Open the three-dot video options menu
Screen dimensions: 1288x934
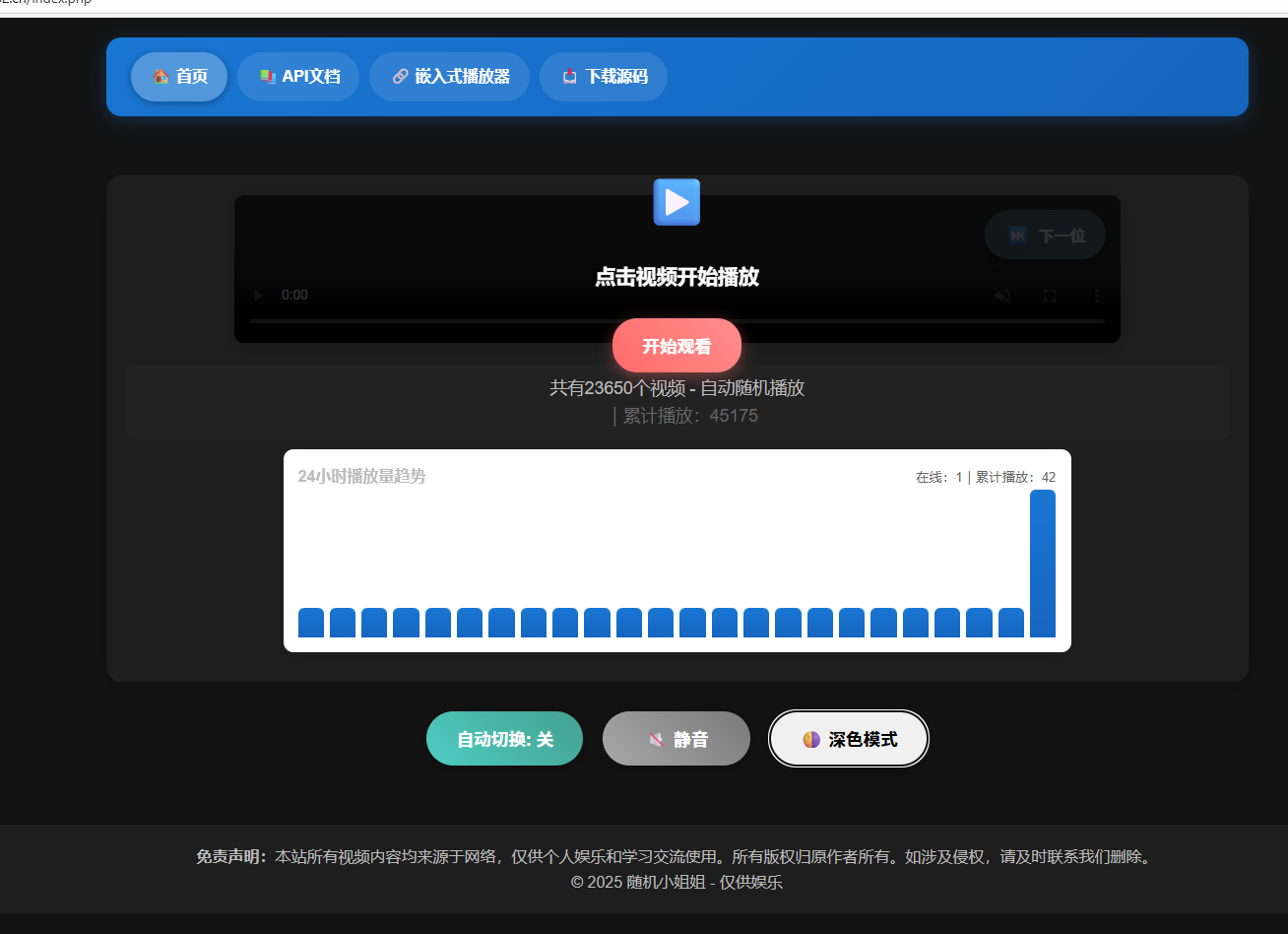pos(1097,295)
